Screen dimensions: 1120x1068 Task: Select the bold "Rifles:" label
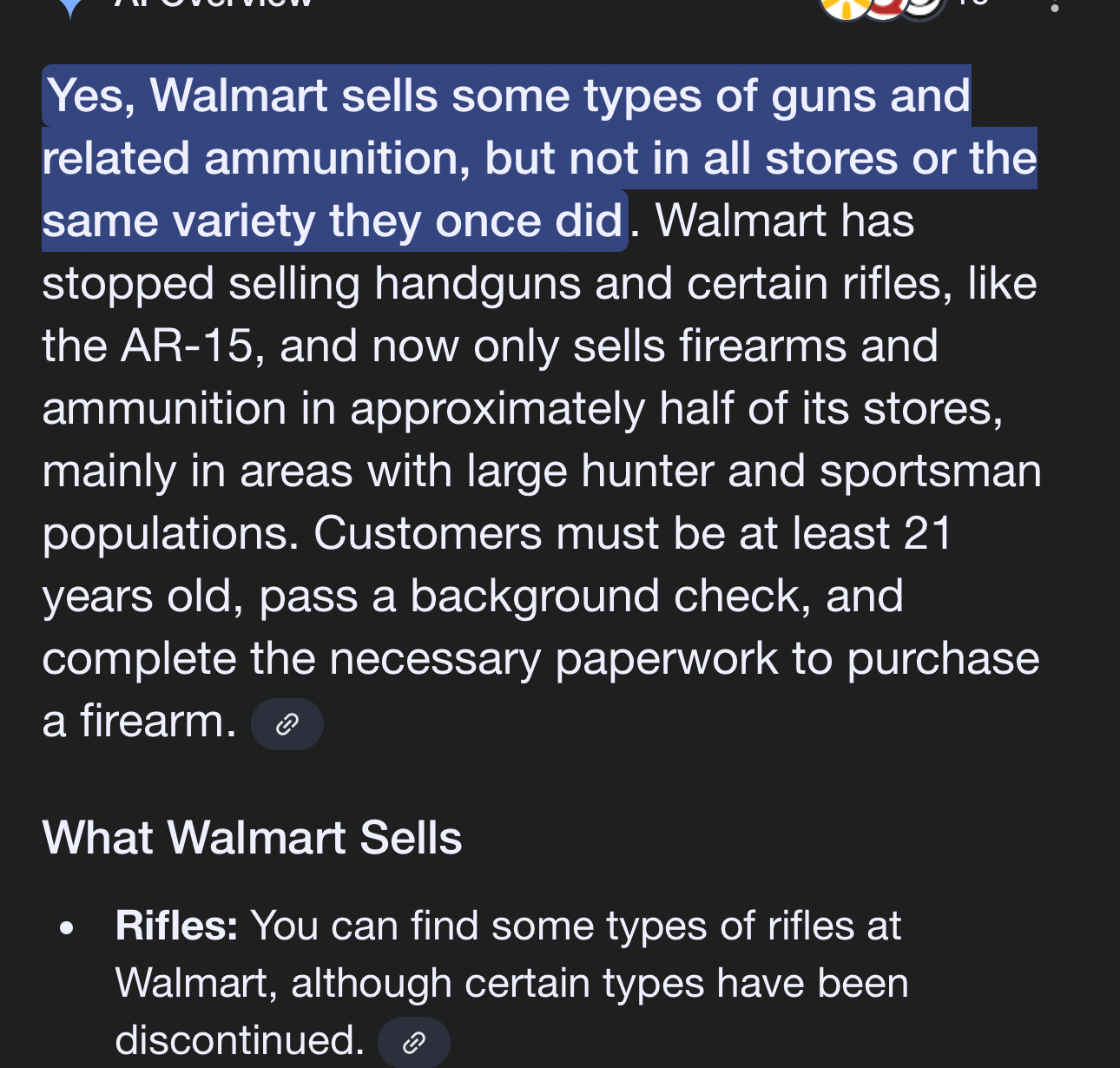point(176,926)
